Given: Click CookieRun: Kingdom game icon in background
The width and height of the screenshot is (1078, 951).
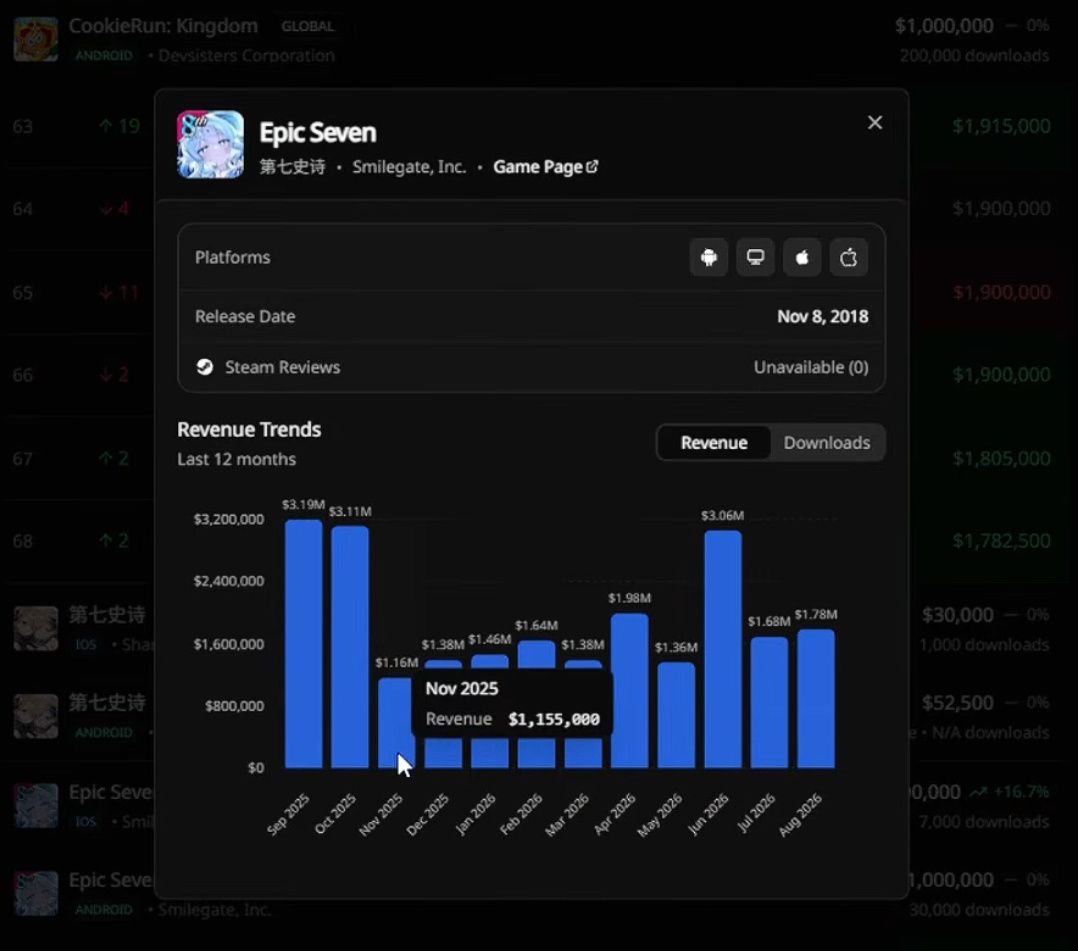Looking at the screenshot, I should 36,40.
